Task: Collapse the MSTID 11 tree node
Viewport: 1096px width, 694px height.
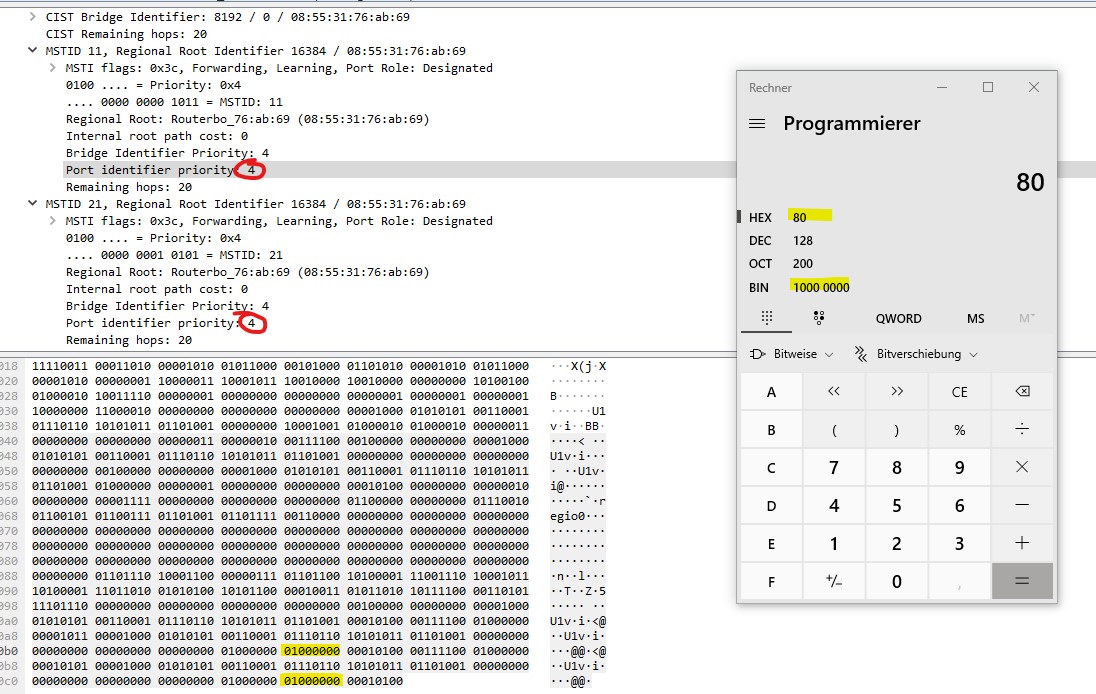Action: click(32, 50)
